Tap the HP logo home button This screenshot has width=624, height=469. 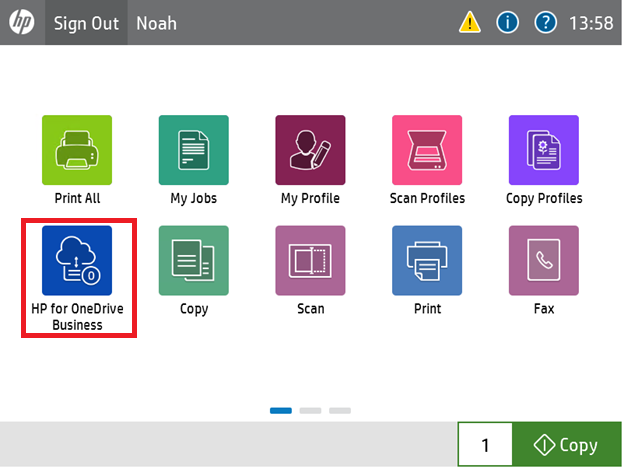pyautogui.click(x=22, y=22)
